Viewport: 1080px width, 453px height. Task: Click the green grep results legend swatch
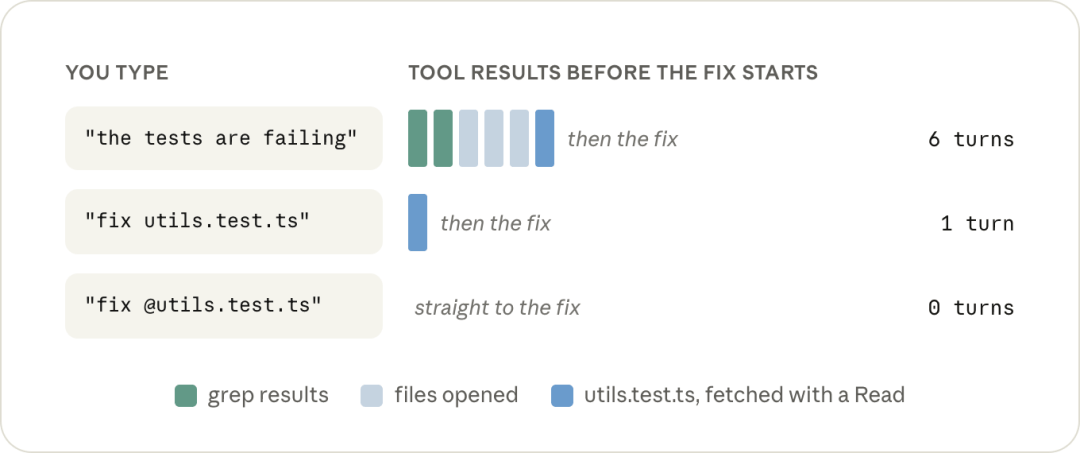click(x=186, y=395)
